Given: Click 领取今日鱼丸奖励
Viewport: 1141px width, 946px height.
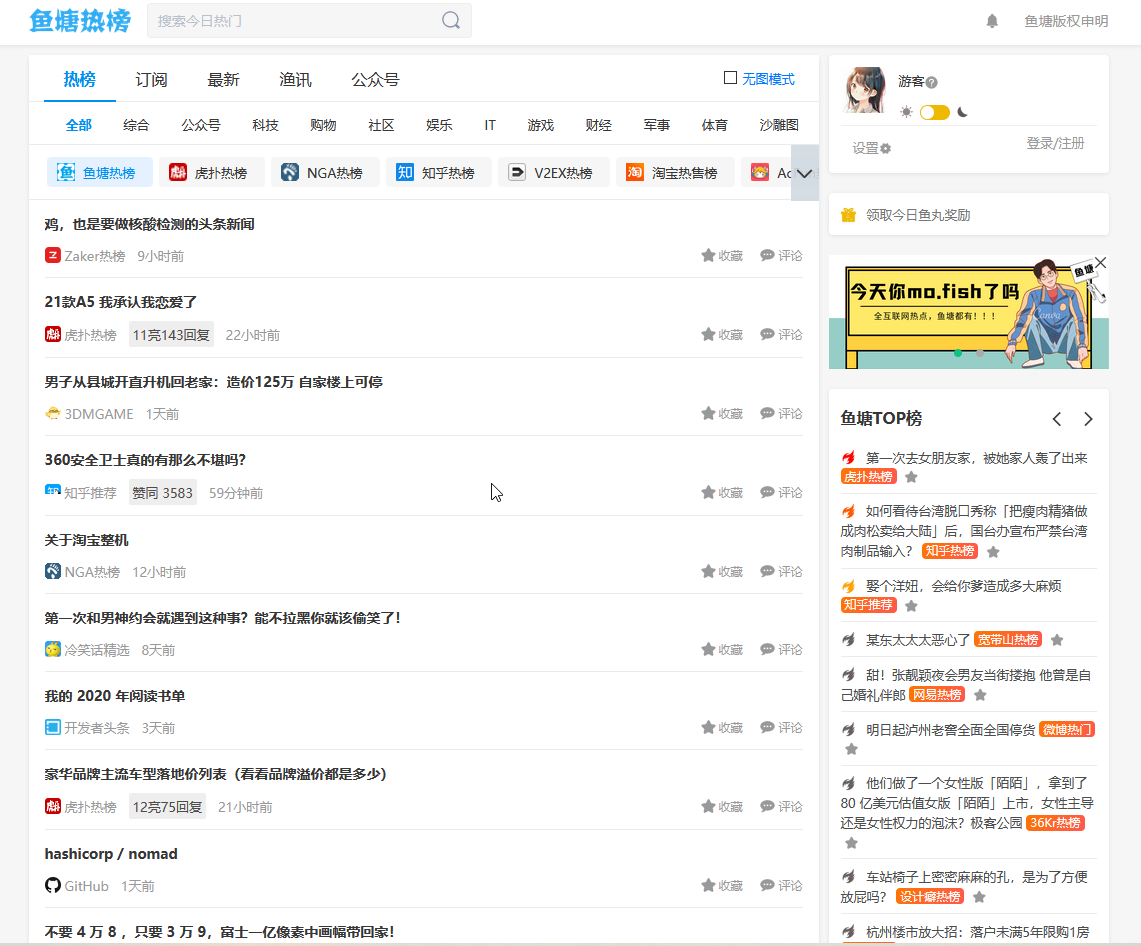Looking at the screenshot, I should pyautogui.click(x=918, y=215).
